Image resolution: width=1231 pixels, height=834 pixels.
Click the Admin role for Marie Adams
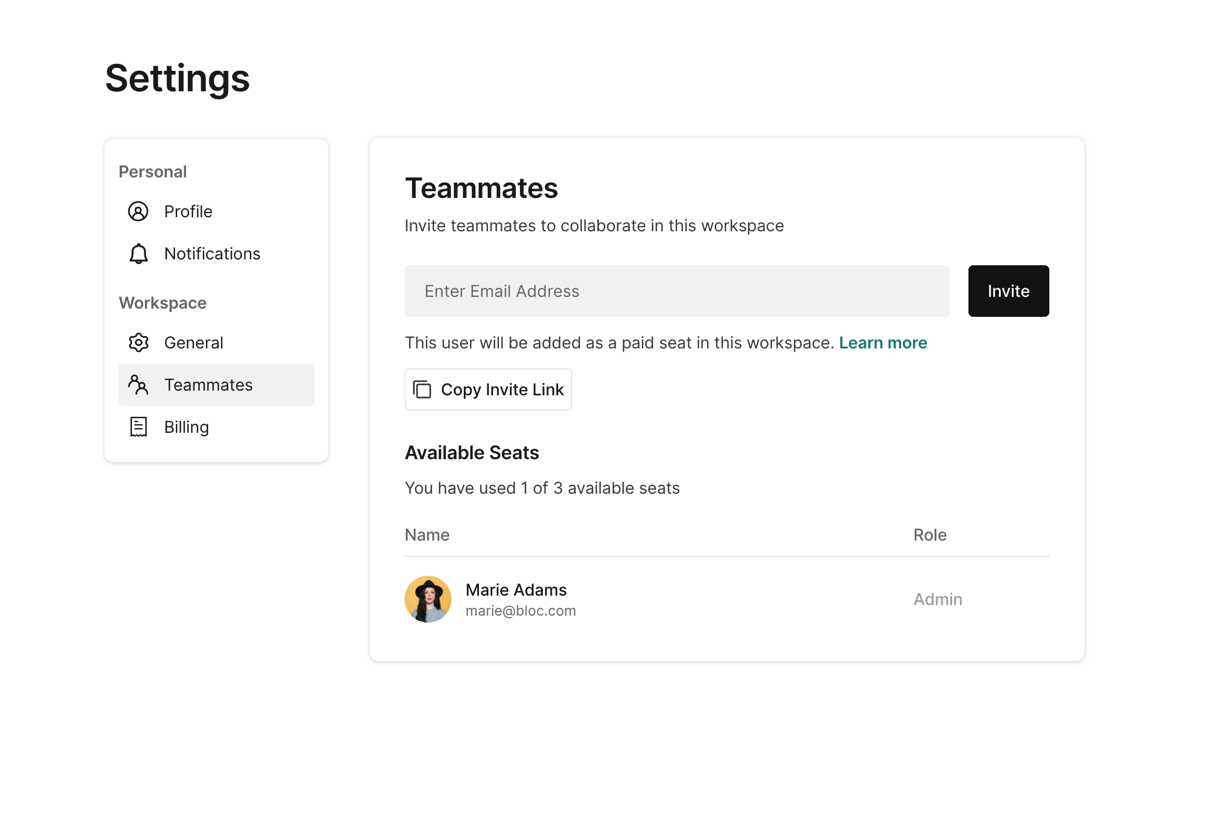[937, 599]
